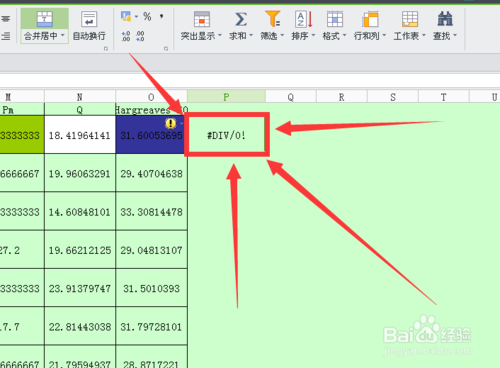Select cell containing 31.60053695

(151, 135)
